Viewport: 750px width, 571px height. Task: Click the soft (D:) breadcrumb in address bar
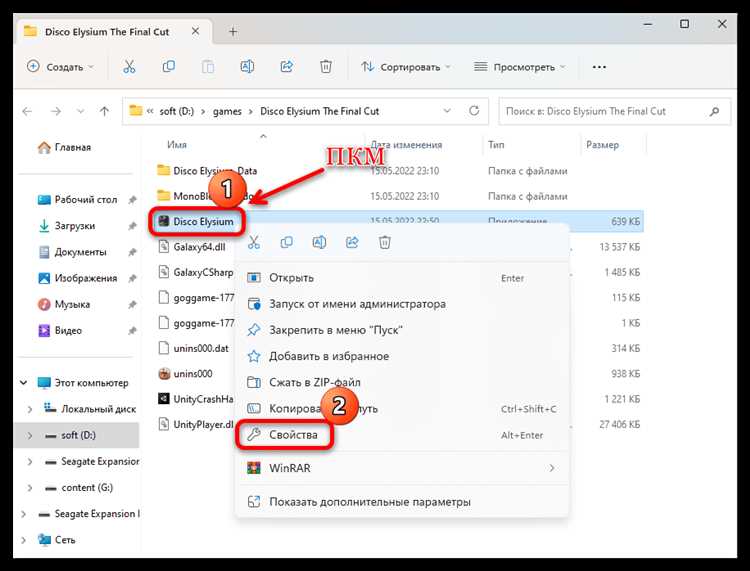click(176, 111)
